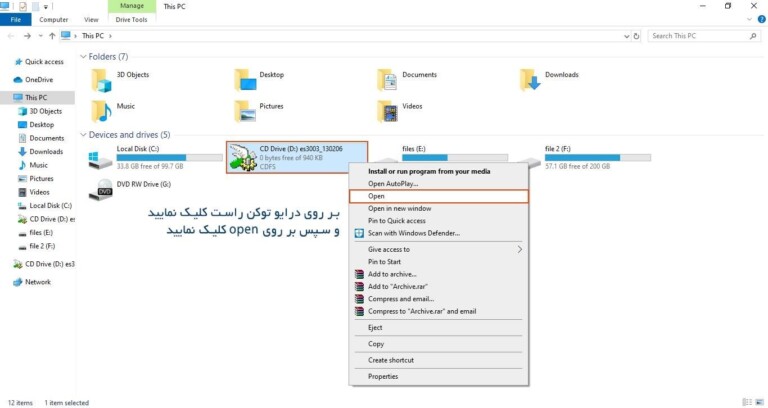Choose Open from the context menu

click(376, 196)
